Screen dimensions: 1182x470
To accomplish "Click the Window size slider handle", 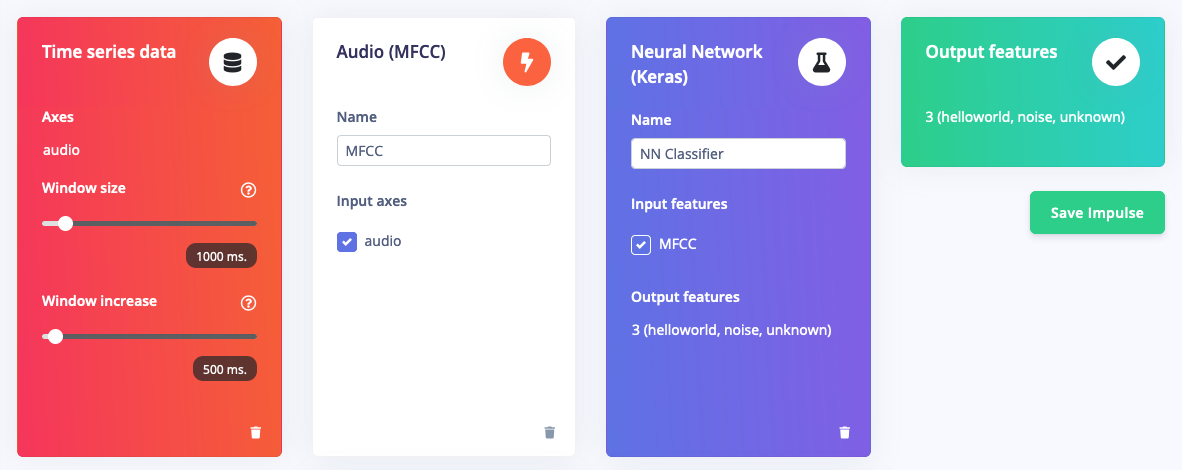I will point(66,223).
